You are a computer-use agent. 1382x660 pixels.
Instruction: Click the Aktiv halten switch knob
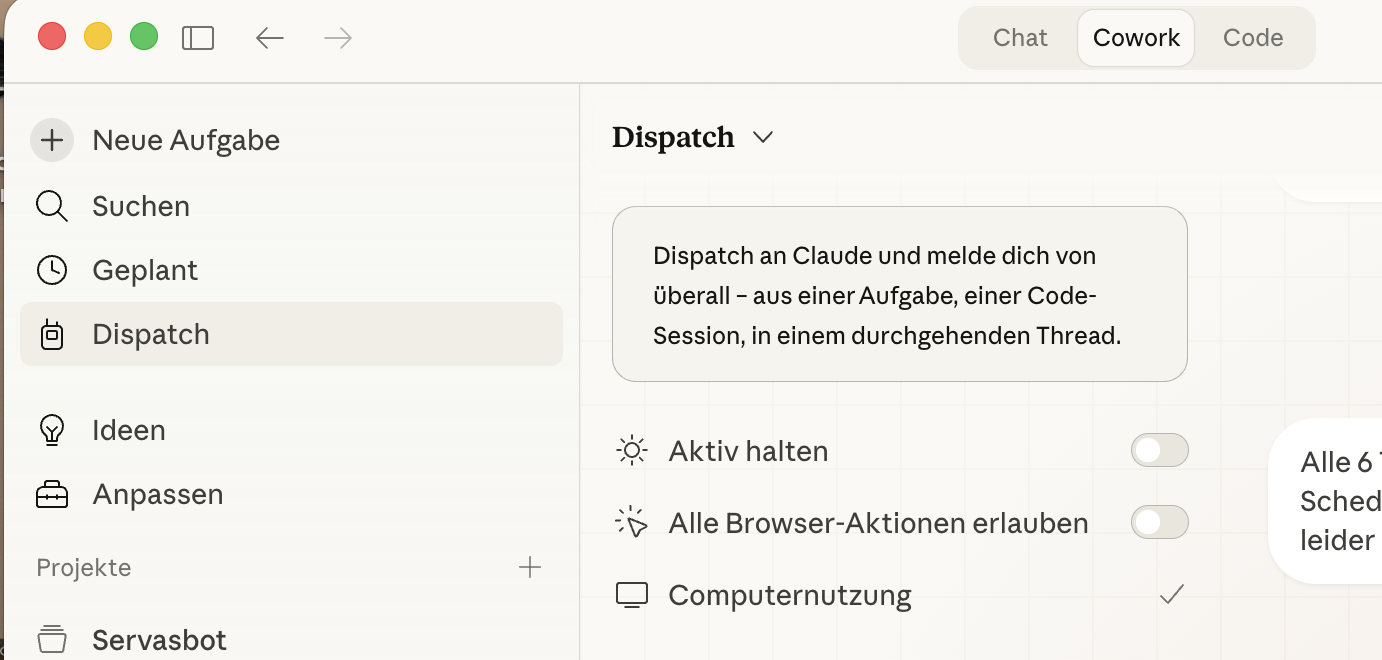[x=1148, y=450]
